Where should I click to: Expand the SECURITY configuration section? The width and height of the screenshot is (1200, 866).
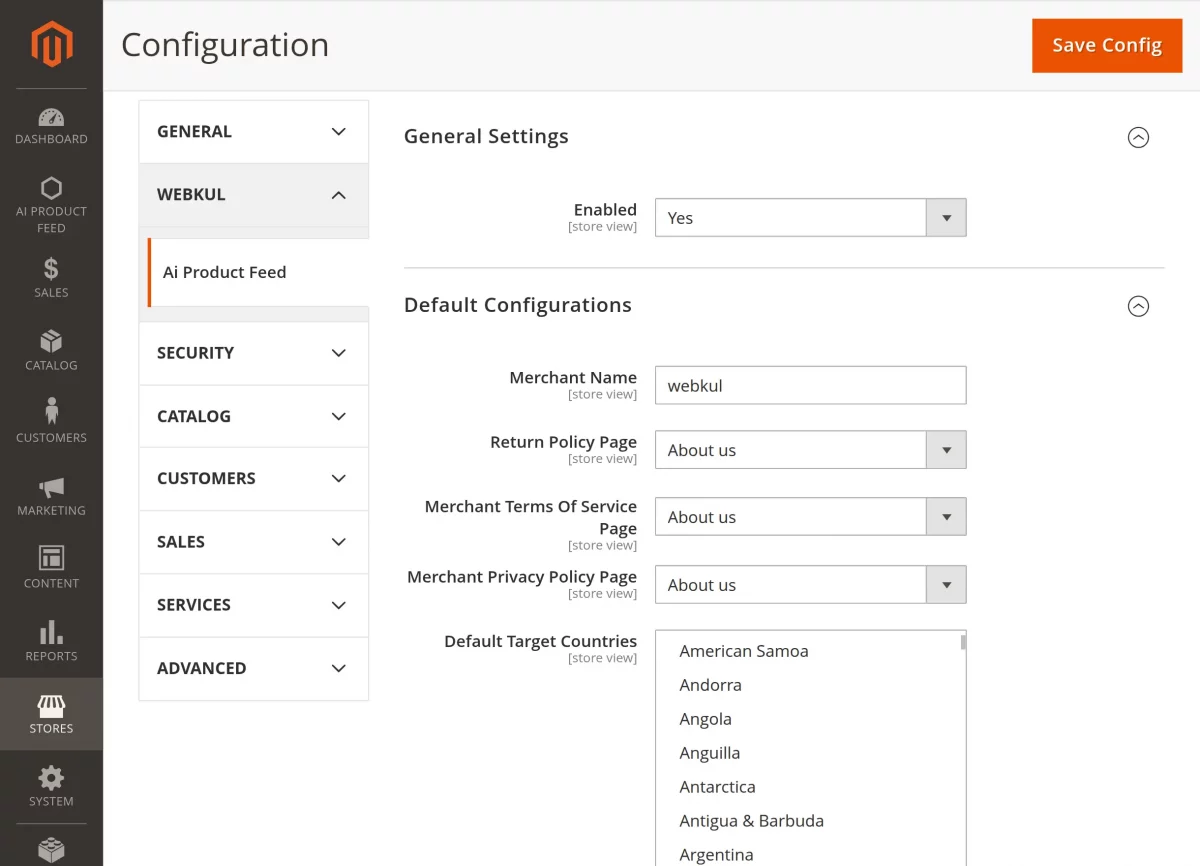[253, 353]
